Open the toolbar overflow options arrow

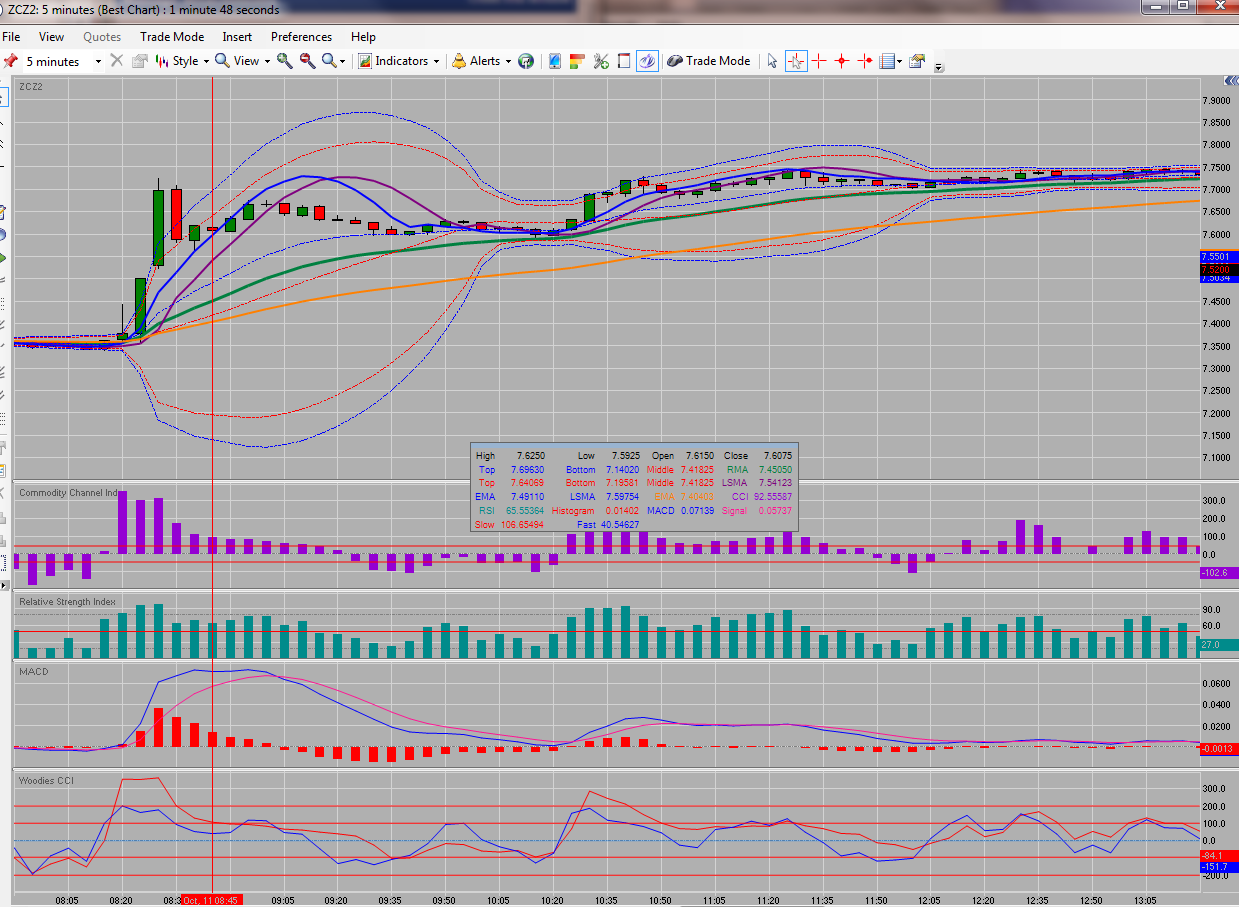(x=939, y=67)
